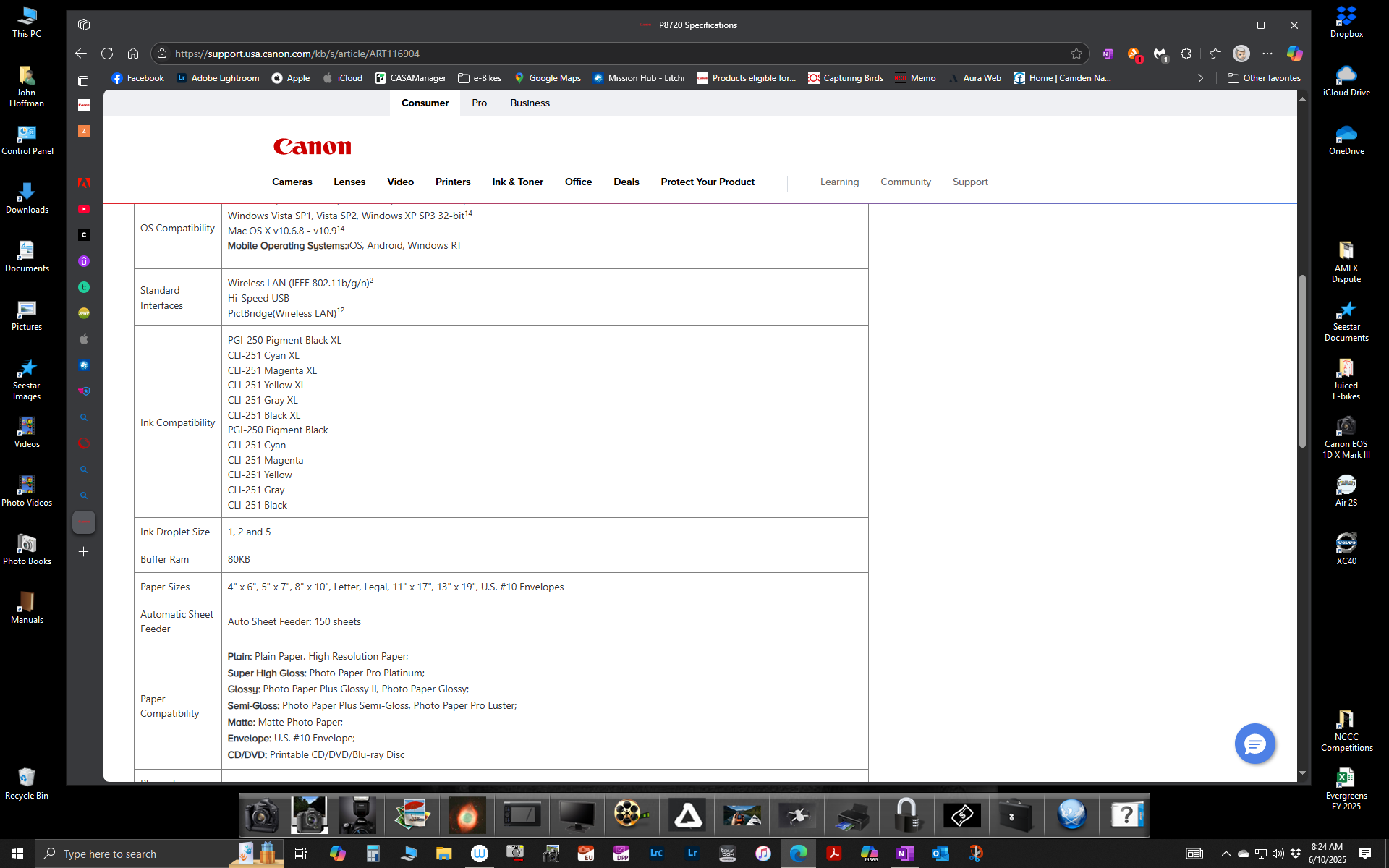
Task: Refresh the Canon support page
Action: pos(107,54)
